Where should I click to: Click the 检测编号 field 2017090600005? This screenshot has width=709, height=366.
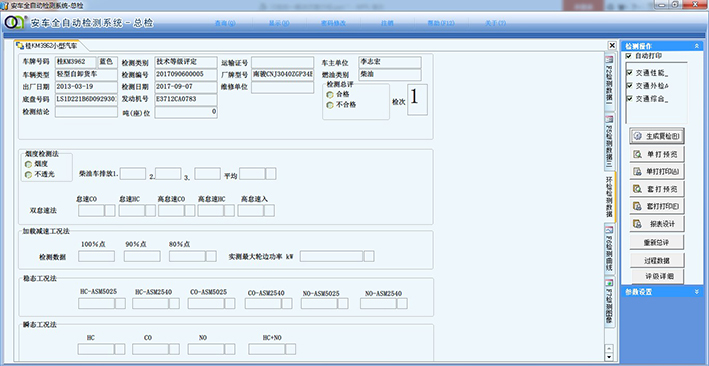click(x=186, y=75)
